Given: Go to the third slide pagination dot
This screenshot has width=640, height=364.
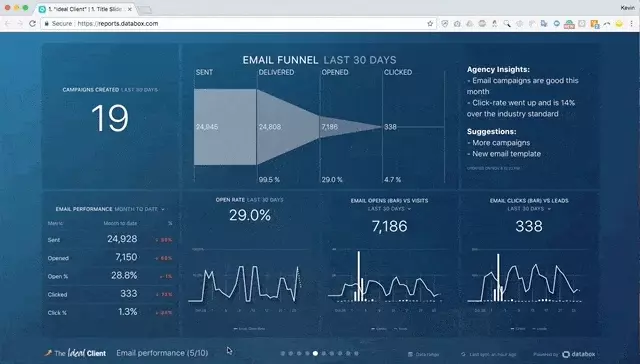Looking at the screenshot, I should [x=299, y=353].
